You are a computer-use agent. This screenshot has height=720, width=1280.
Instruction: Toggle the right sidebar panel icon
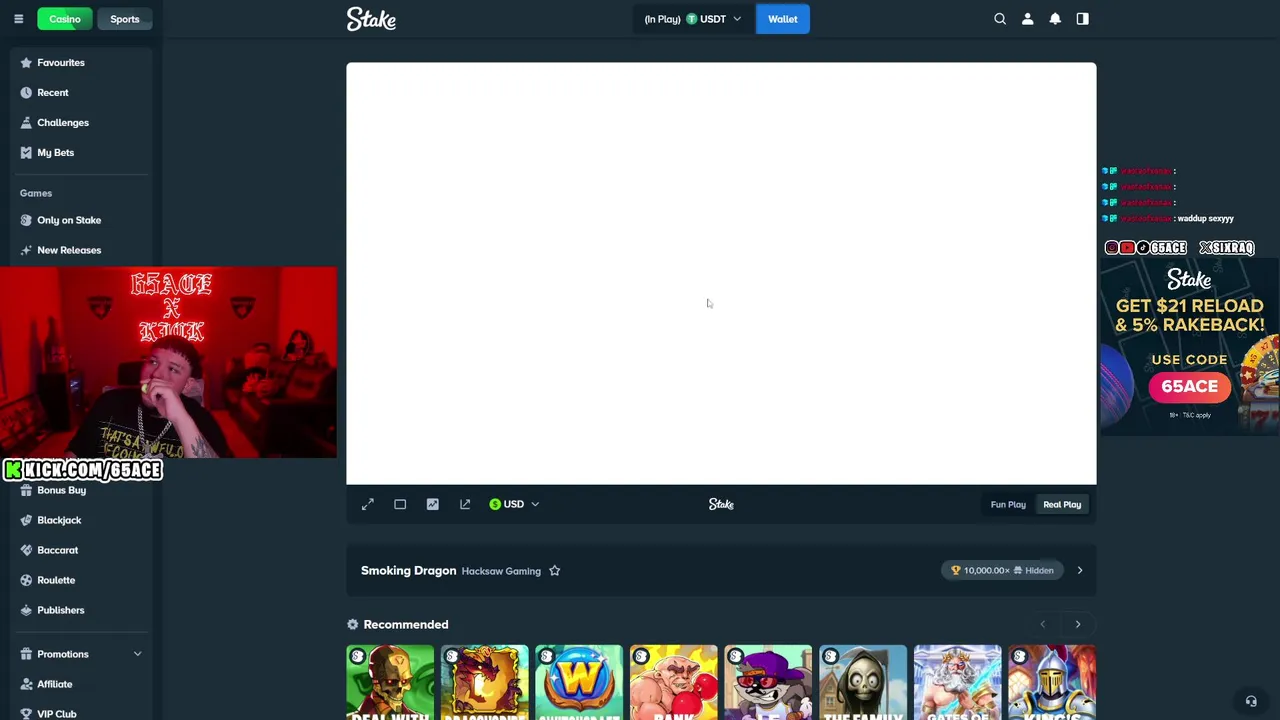click(1082, 19)
